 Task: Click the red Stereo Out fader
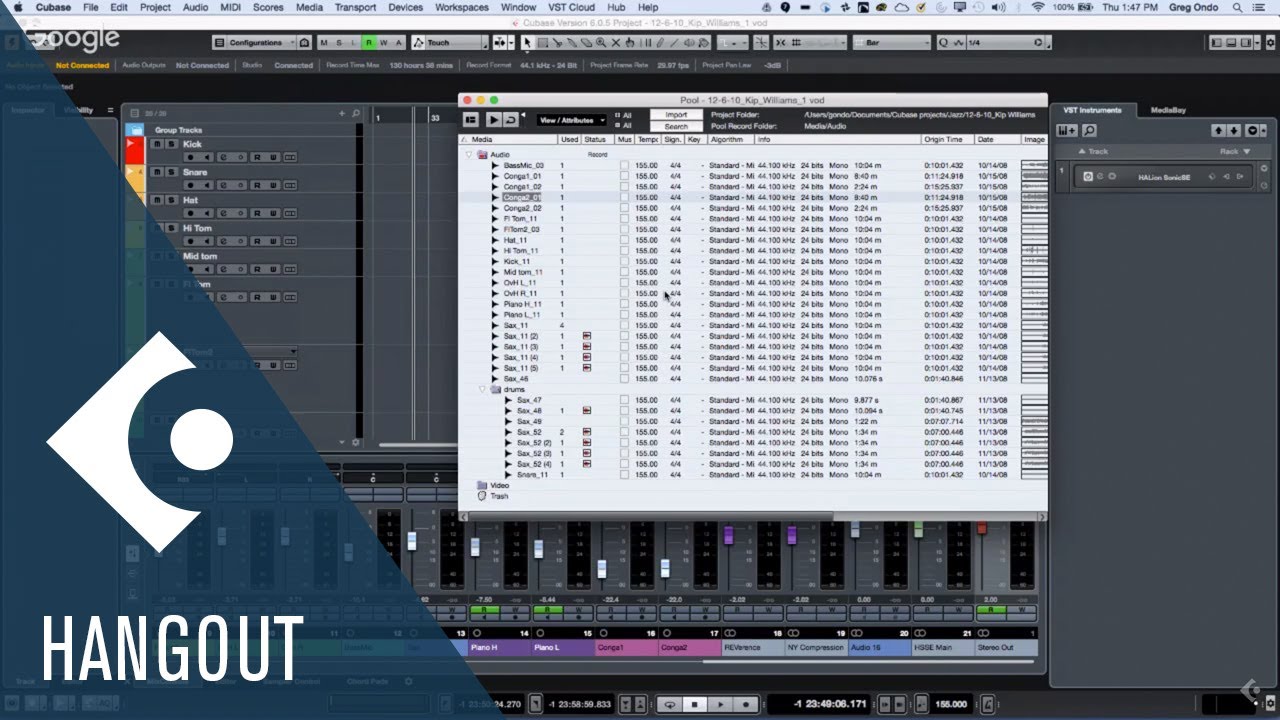[982, 528]
